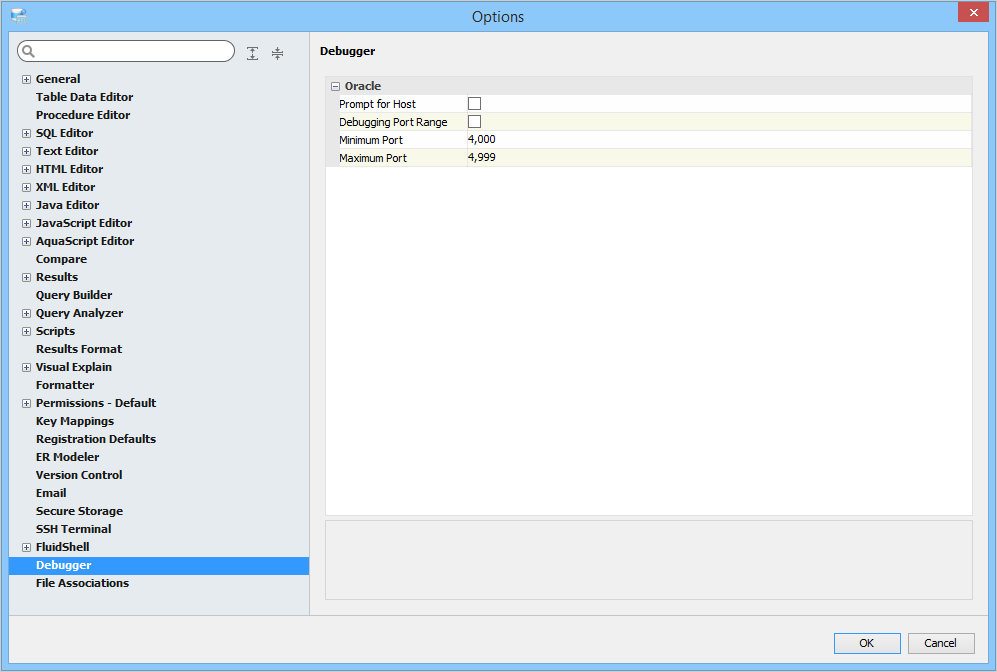Enable the Prompt for Host checkbox
Screen dimensions: 997x672
point(474,104)
